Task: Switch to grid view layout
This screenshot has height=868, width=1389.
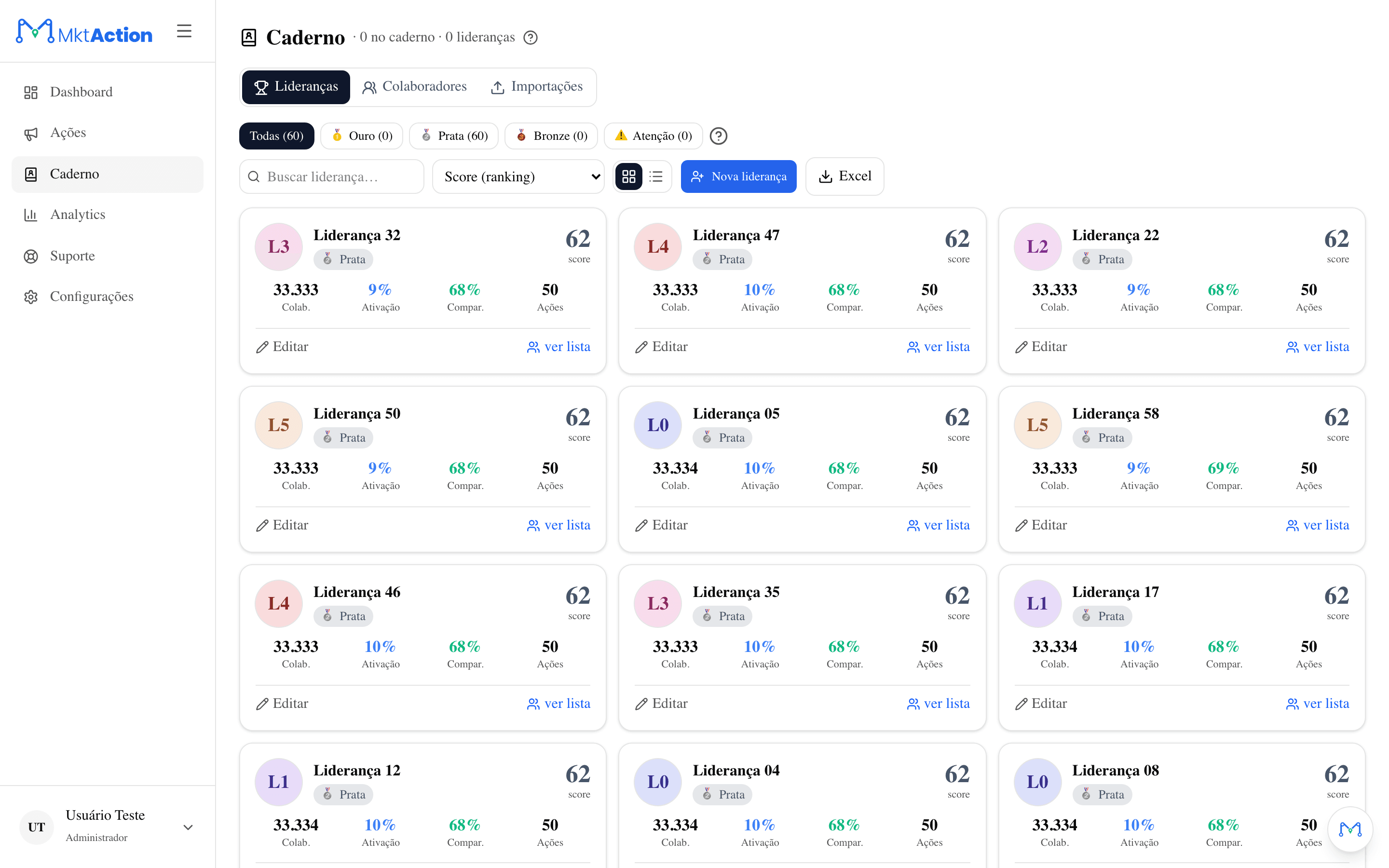Action: click(628, 176)
